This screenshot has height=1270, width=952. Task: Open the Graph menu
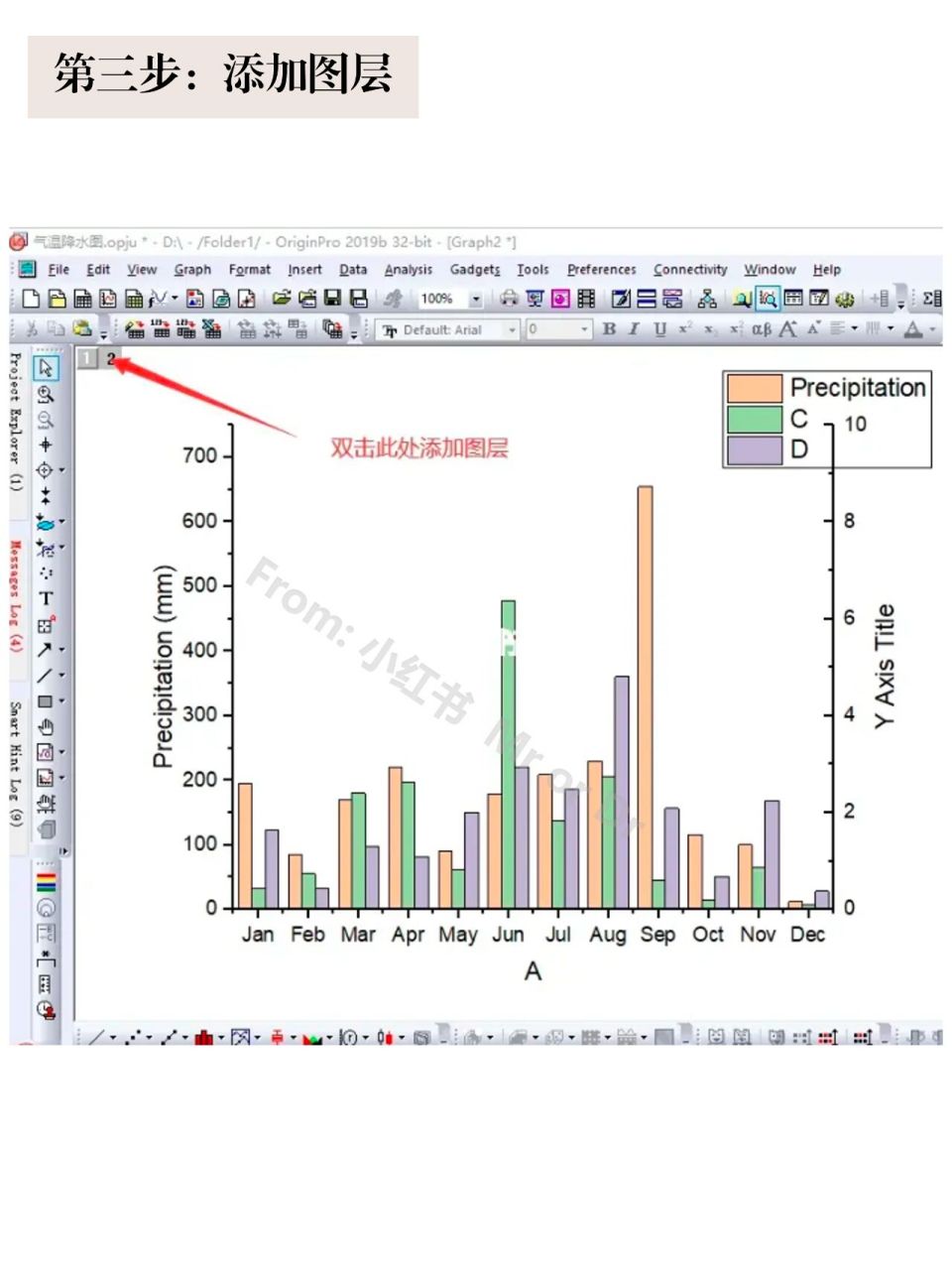(192, 269)
